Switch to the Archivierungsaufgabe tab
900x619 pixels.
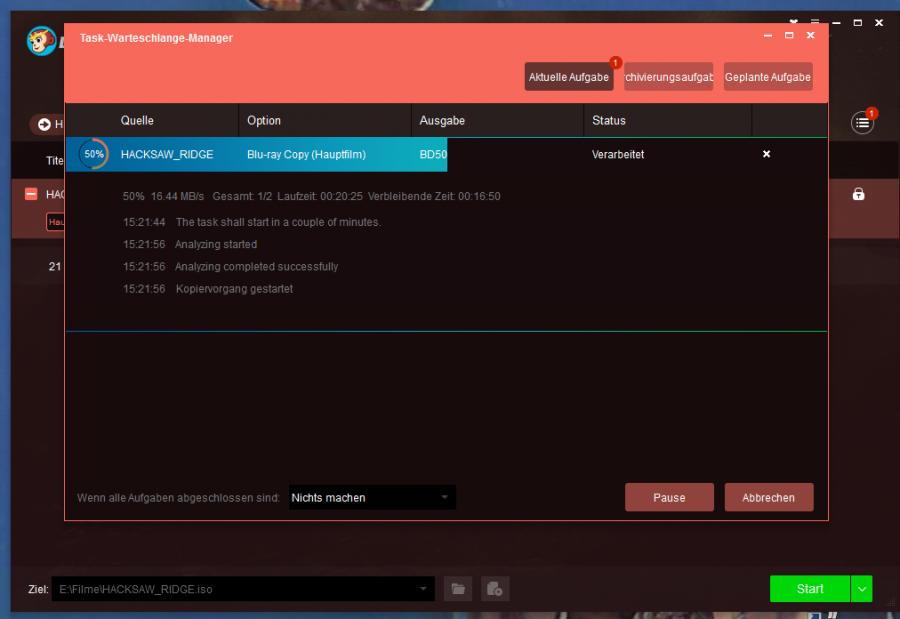[669, 77]
